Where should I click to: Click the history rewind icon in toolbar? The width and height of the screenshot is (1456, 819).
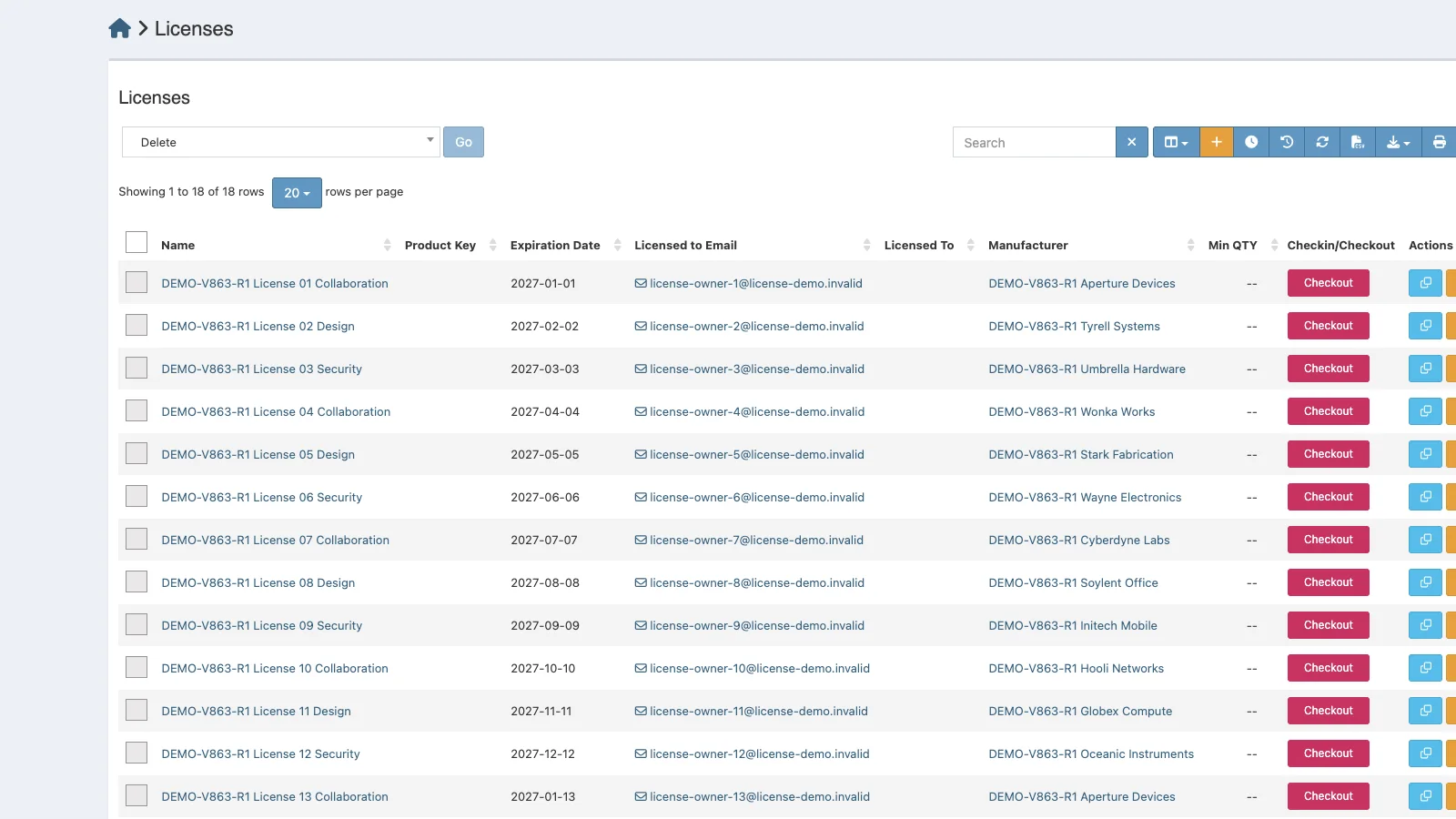[x=1287, y=142]
